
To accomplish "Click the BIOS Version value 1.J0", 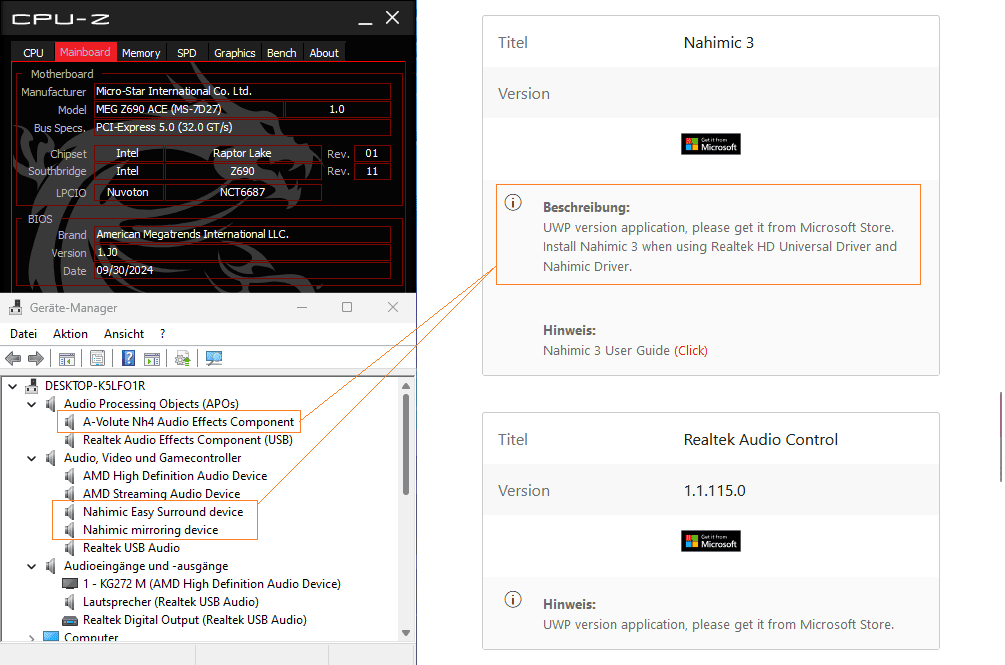I will pos(242,252).
